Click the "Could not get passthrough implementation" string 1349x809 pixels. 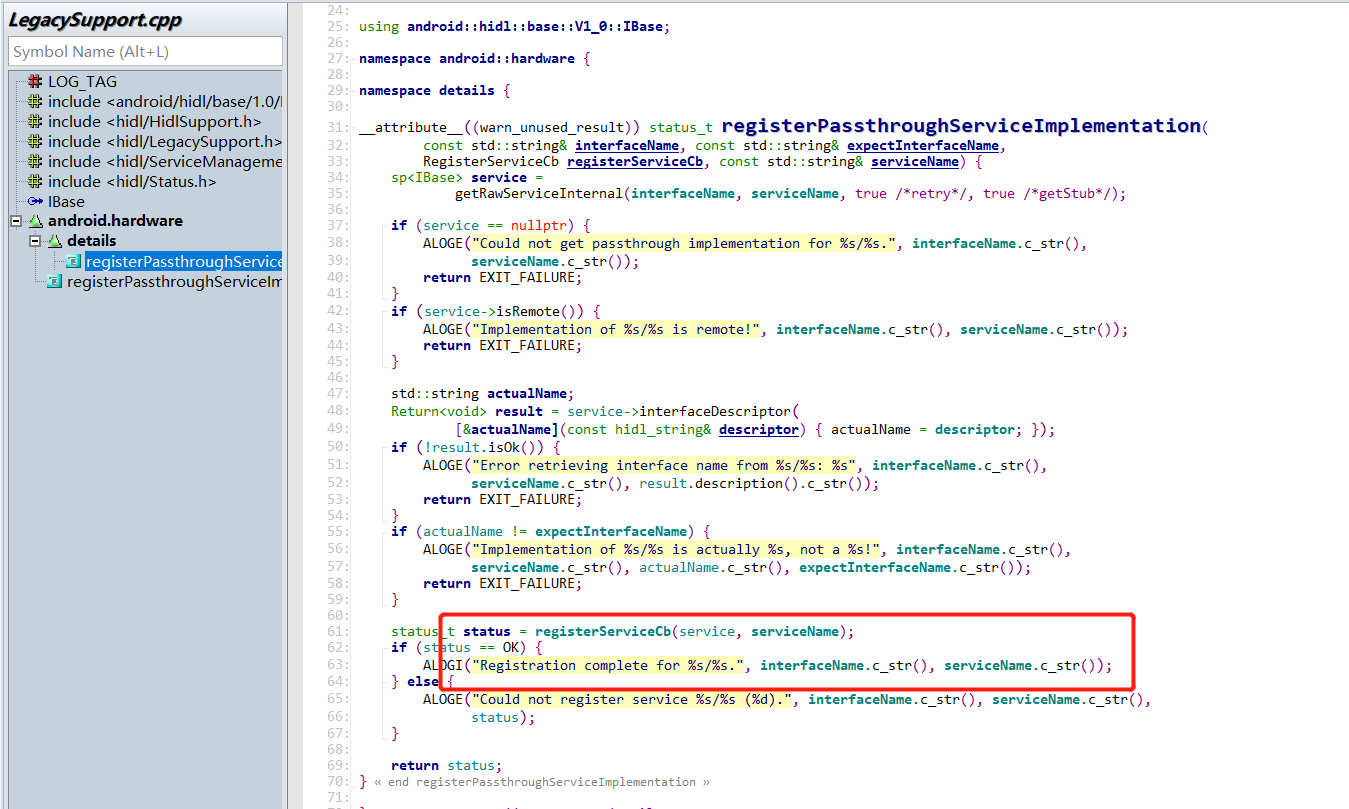pyautogui.click(x=683, y=243)
